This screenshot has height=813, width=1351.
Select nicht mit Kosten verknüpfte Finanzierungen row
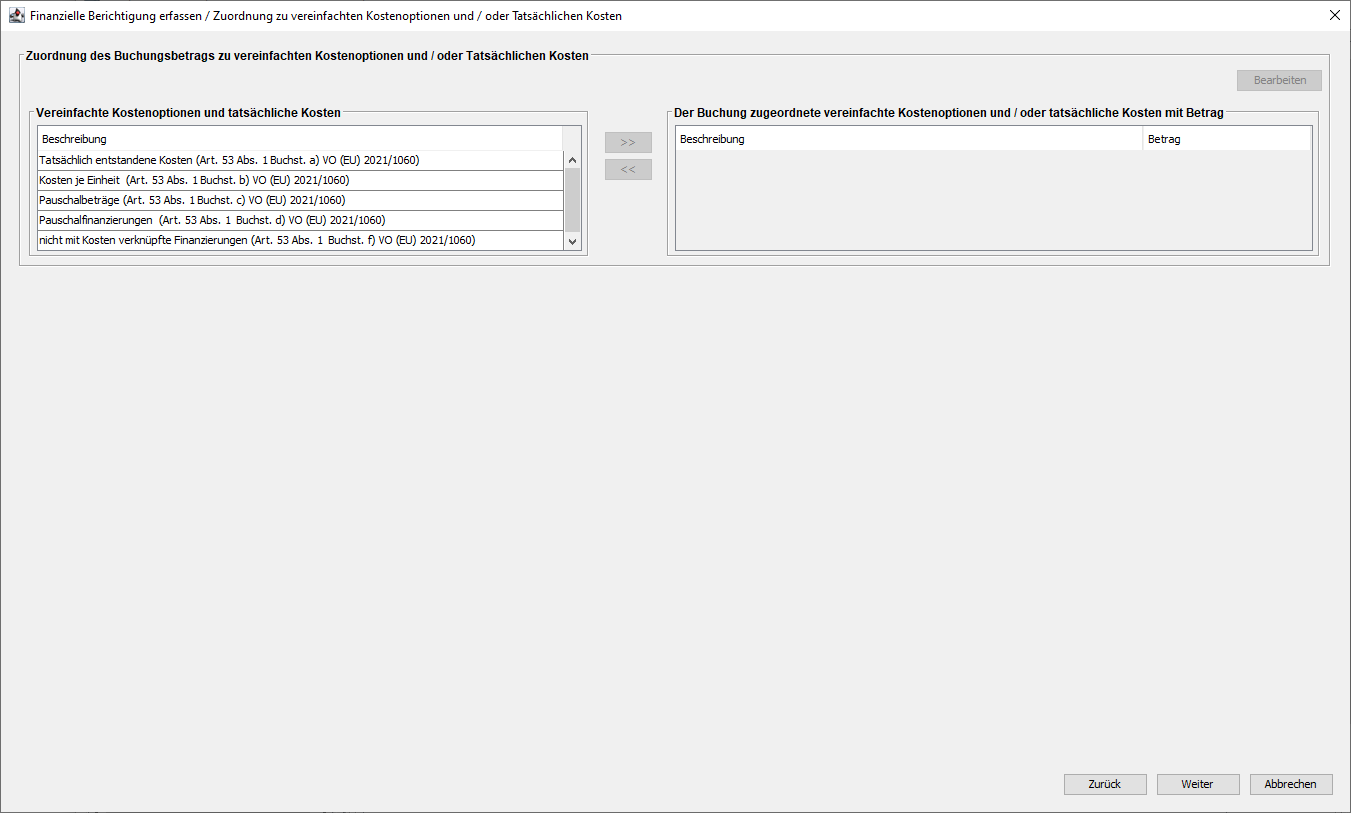(x=300, y=240)
